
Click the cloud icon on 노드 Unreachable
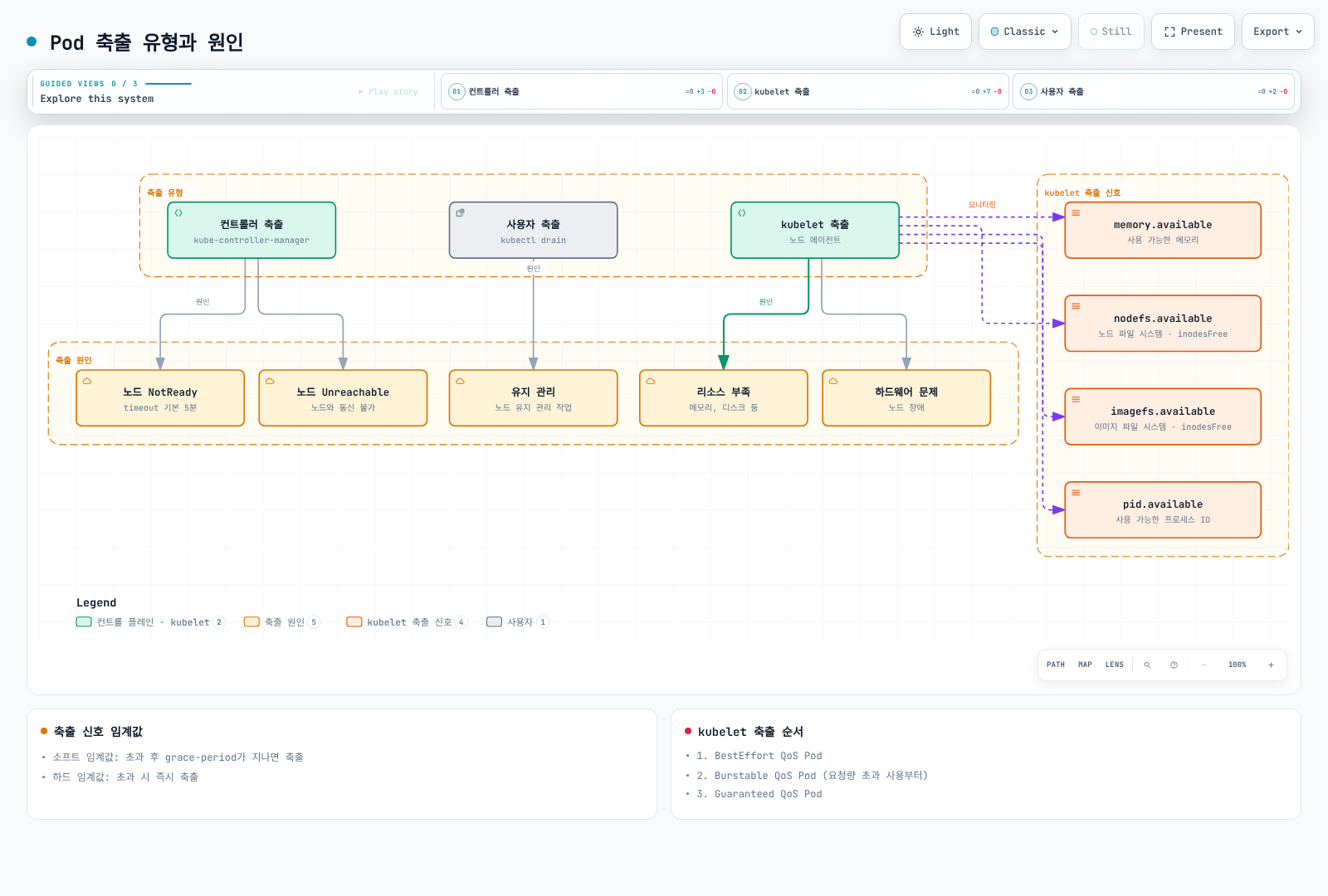pos(270,382)
